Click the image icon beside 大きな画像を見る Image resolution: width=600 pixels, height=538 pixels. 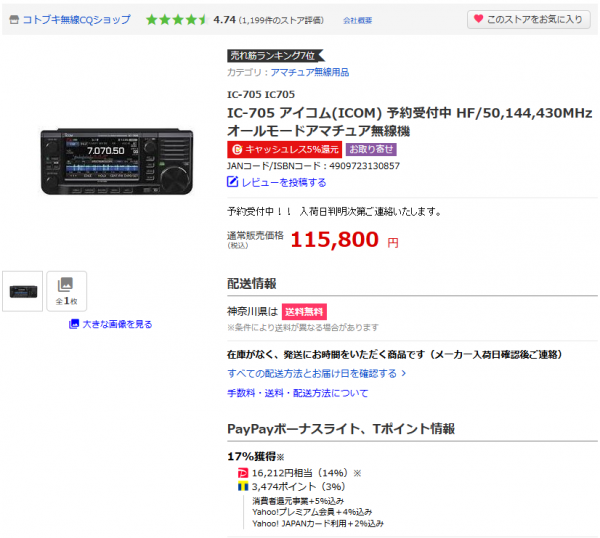(74, 324)
